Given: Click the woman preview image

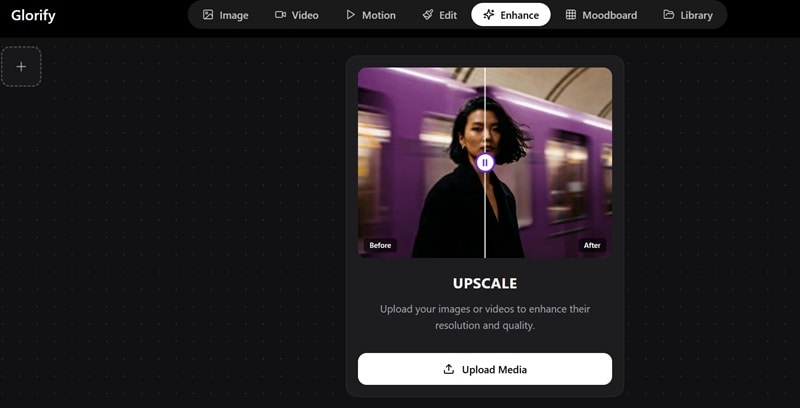Looking at the screenshot, I should point(485,163).
